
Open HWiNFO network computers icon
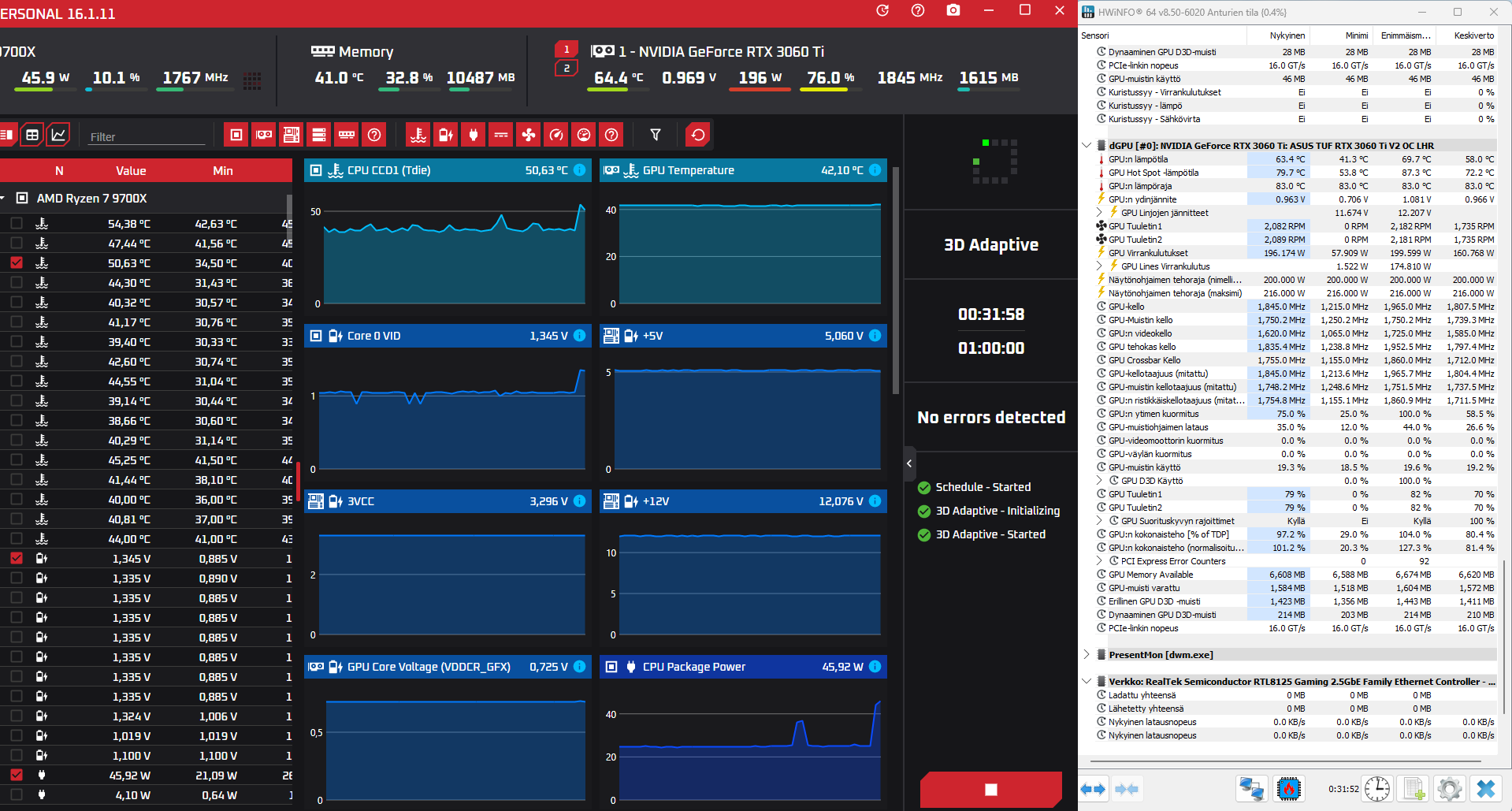(x=1252, y=789)
